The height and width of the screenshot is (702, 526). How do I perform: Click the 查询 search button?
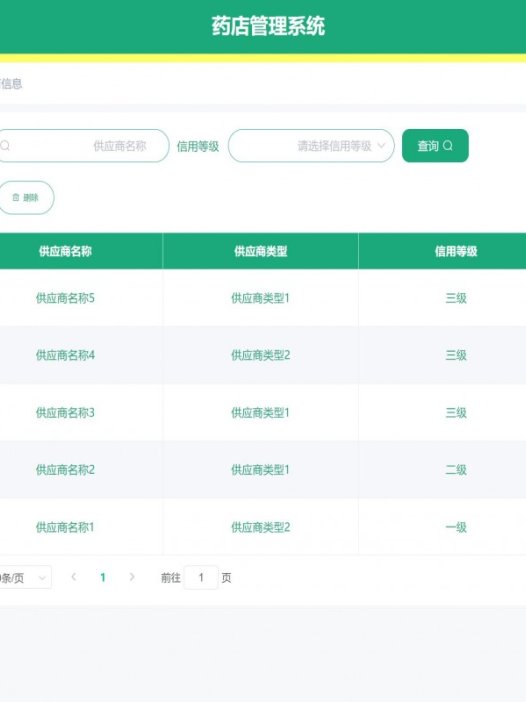point(435,146)
